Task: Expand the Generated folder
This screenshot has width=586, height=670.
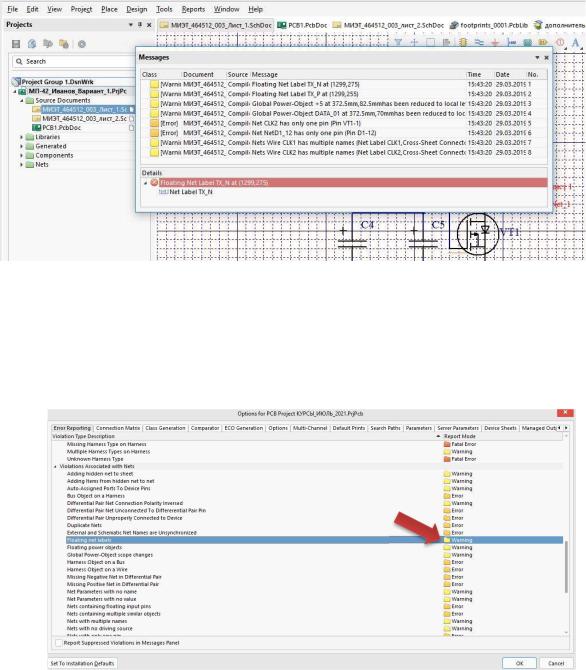Action: click(x=22, y=146)
